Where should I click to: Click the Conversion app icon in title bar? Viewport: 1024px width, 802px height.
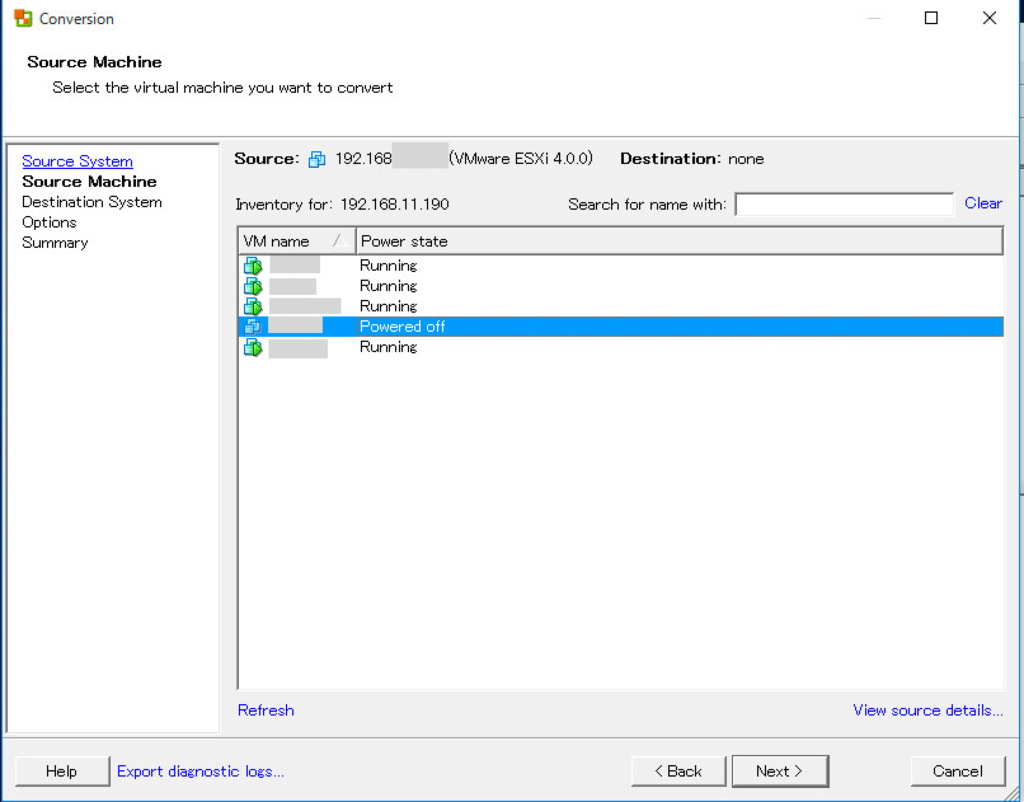coord(23,18)
